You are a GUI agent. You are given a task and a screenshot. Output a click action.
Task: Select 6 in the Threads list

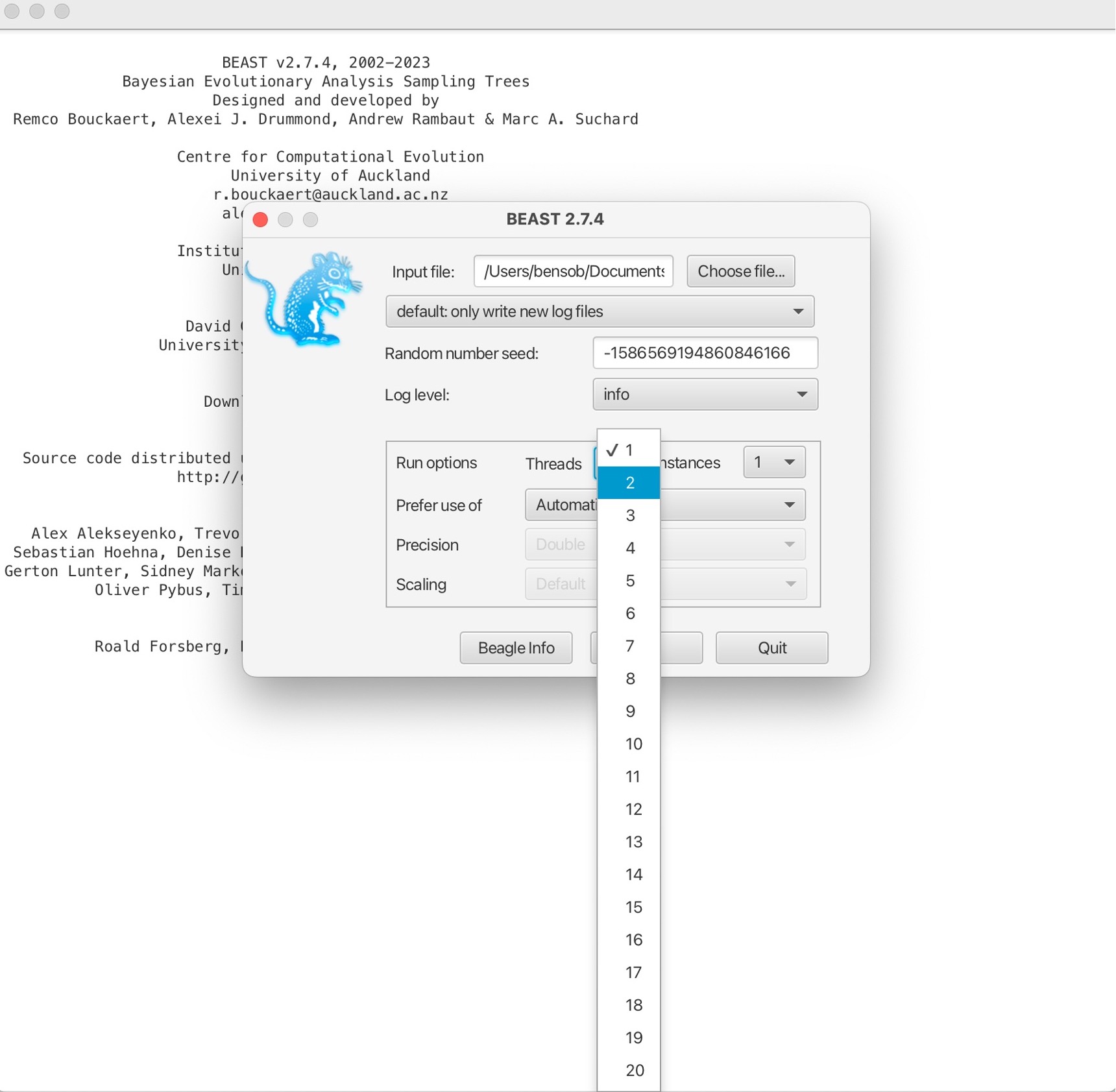(629, 613)
